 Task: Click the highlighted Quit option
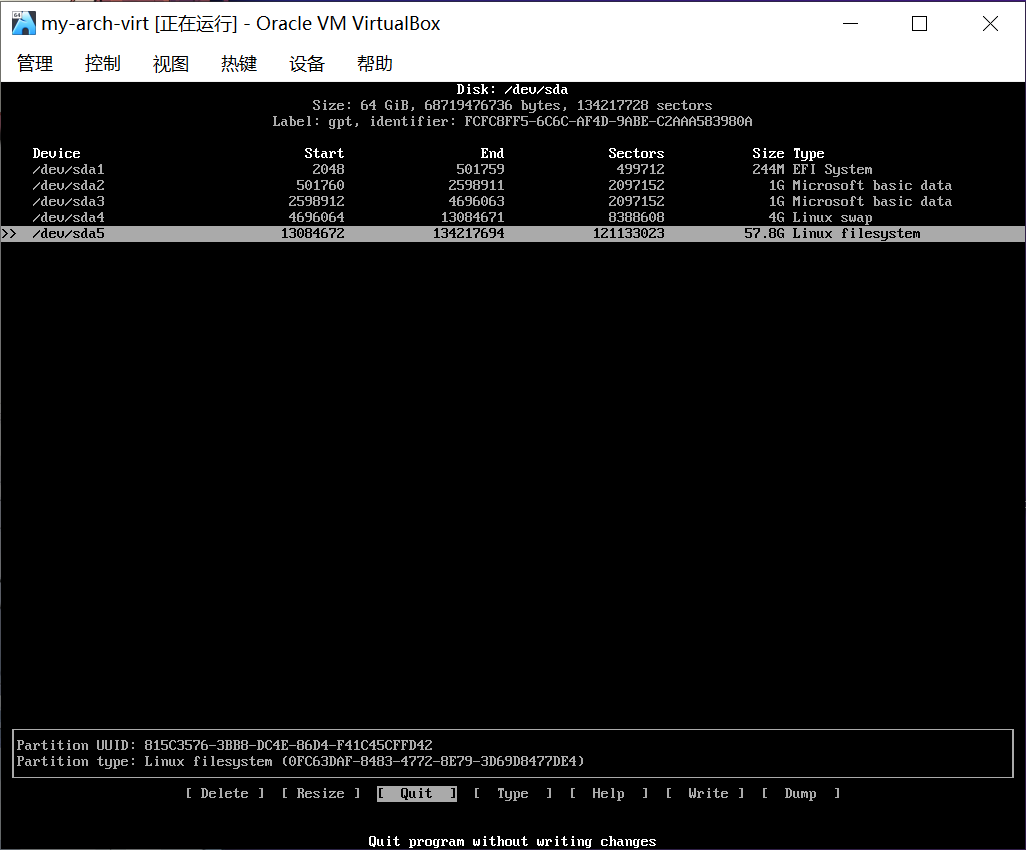pyautogui.click(x=417, y=794)
